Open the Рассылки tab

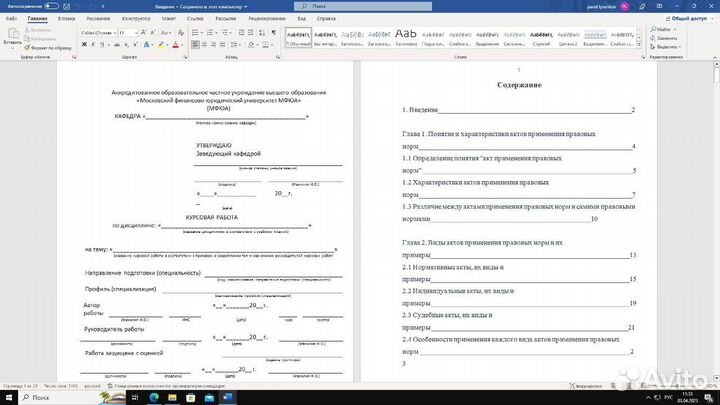225,19
